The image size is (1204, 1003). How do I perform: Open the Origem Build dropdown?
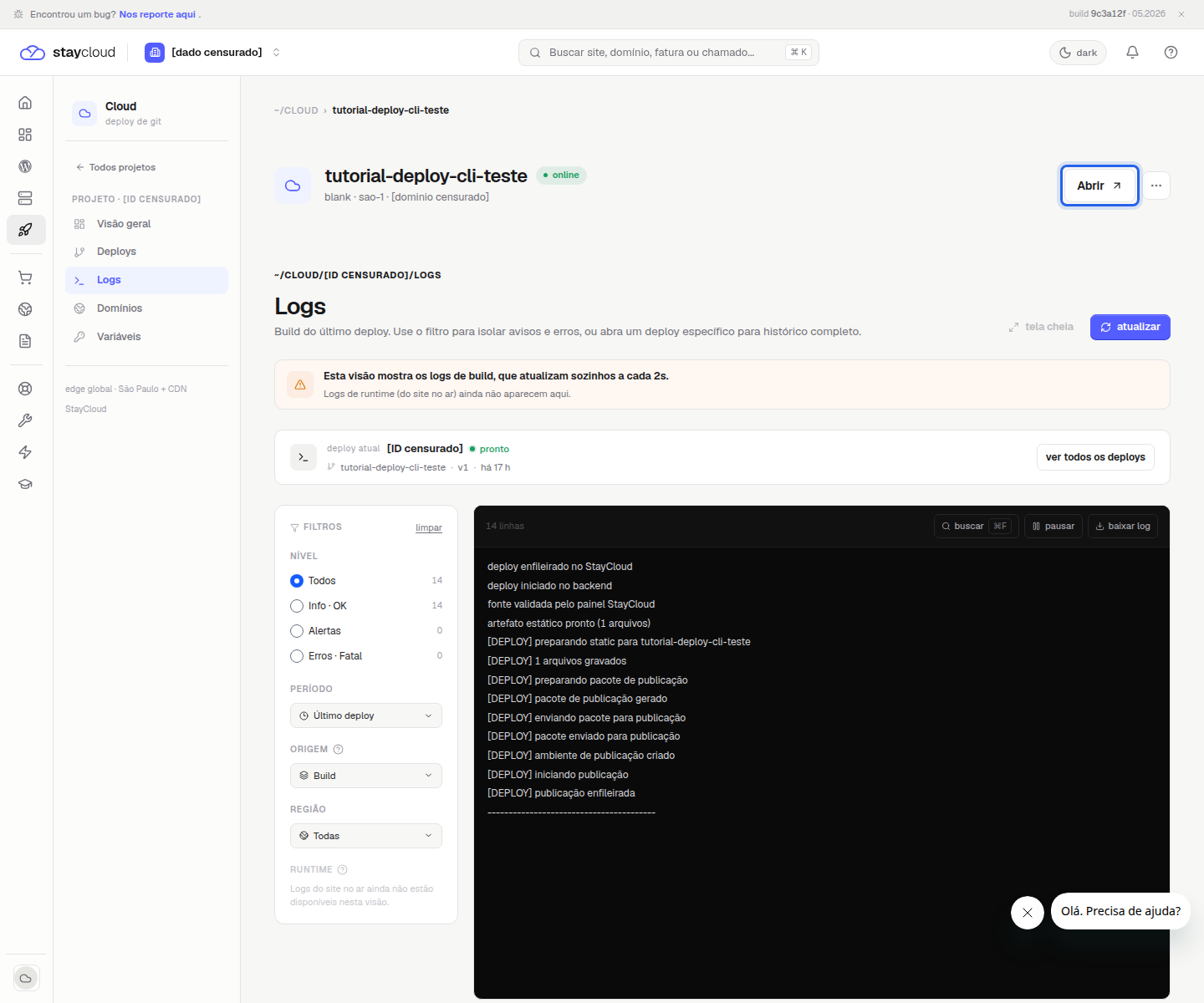(x=366, y=776)
